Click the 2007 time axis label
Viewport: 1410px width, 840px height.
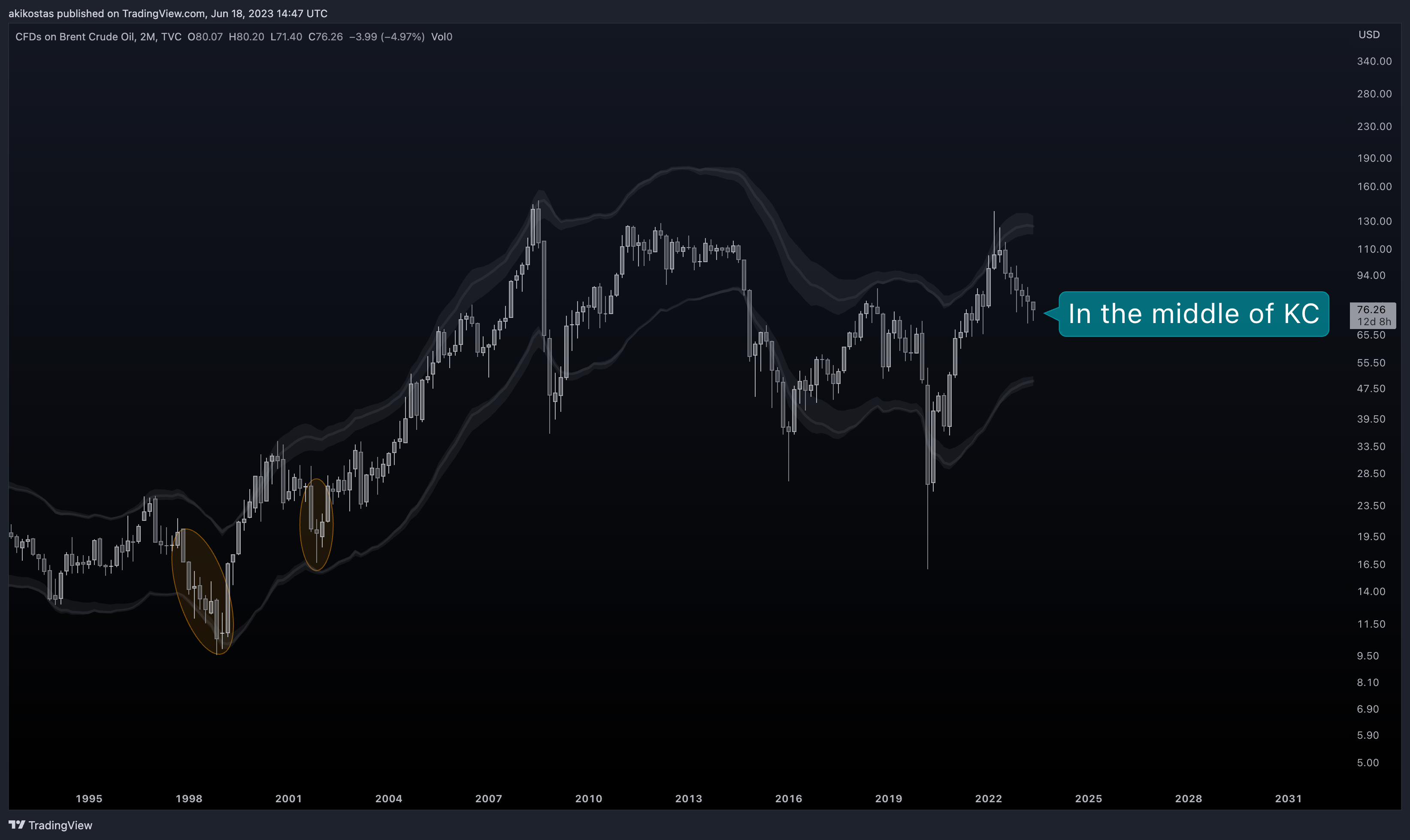pos(488,799)
